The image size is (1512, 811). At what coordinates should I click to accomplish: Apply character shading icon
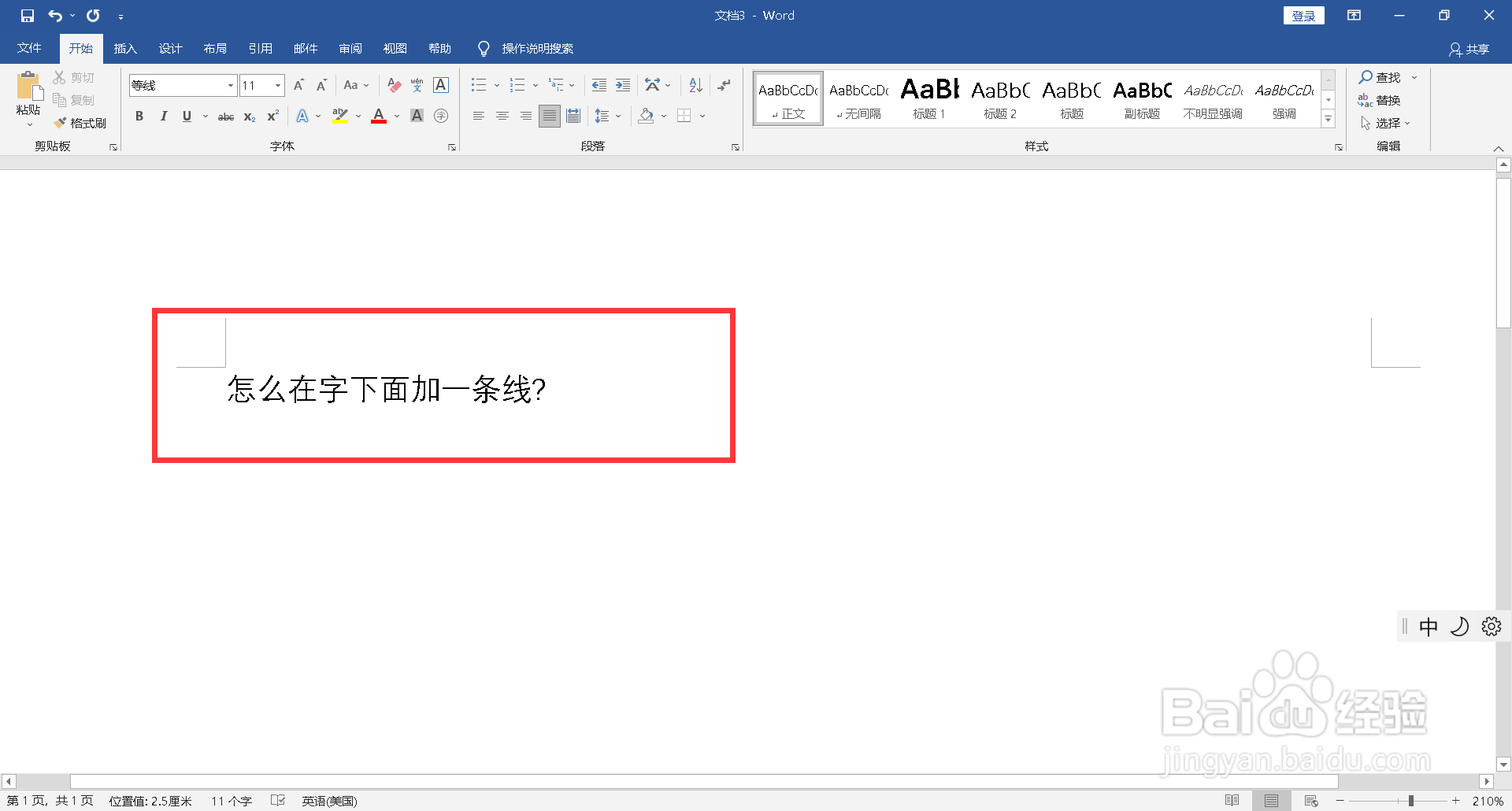(x=417, y=116)
